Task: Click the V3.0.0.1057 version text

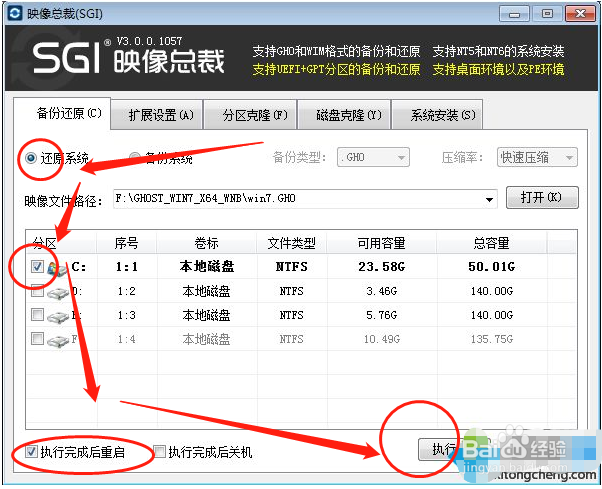Action: coord(149,41)
